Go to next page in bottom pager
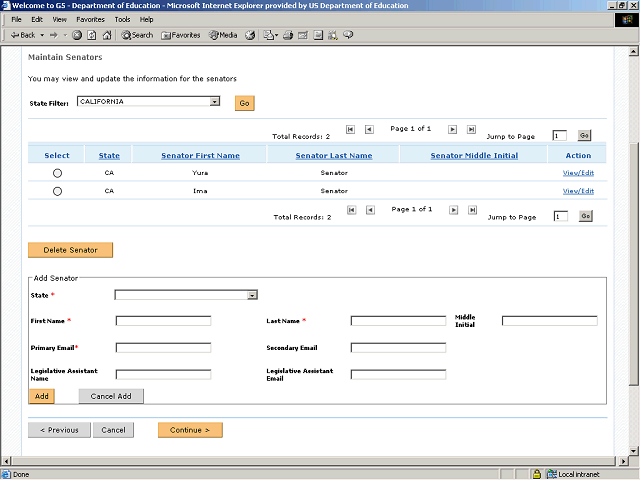The image size is (640, 480). pos(453,210)
